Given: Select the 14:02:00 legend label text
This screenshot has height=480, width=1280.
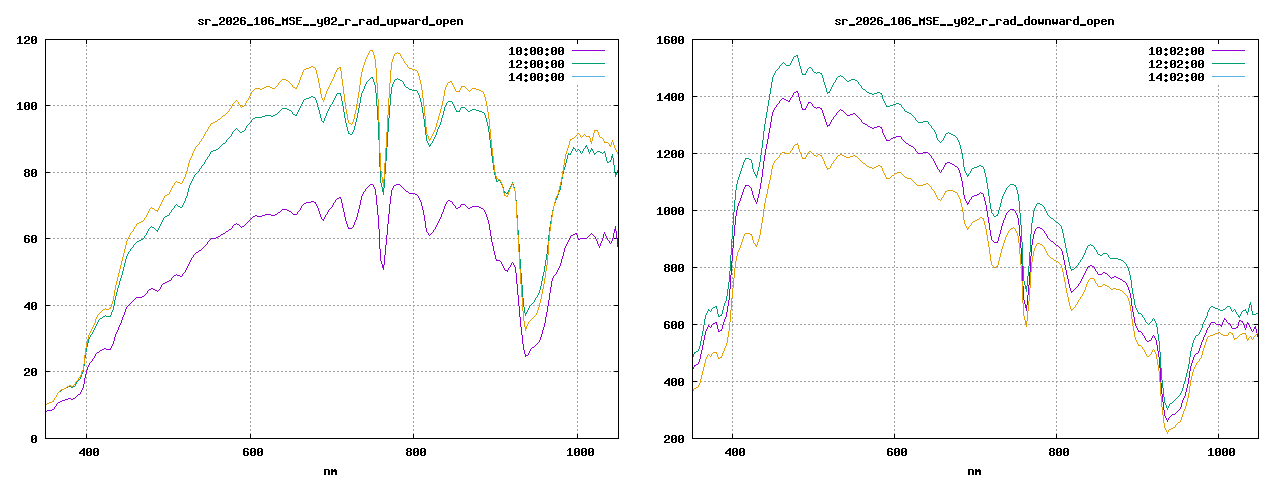Looking at the screenshot, I should (x=1176, y=77).
